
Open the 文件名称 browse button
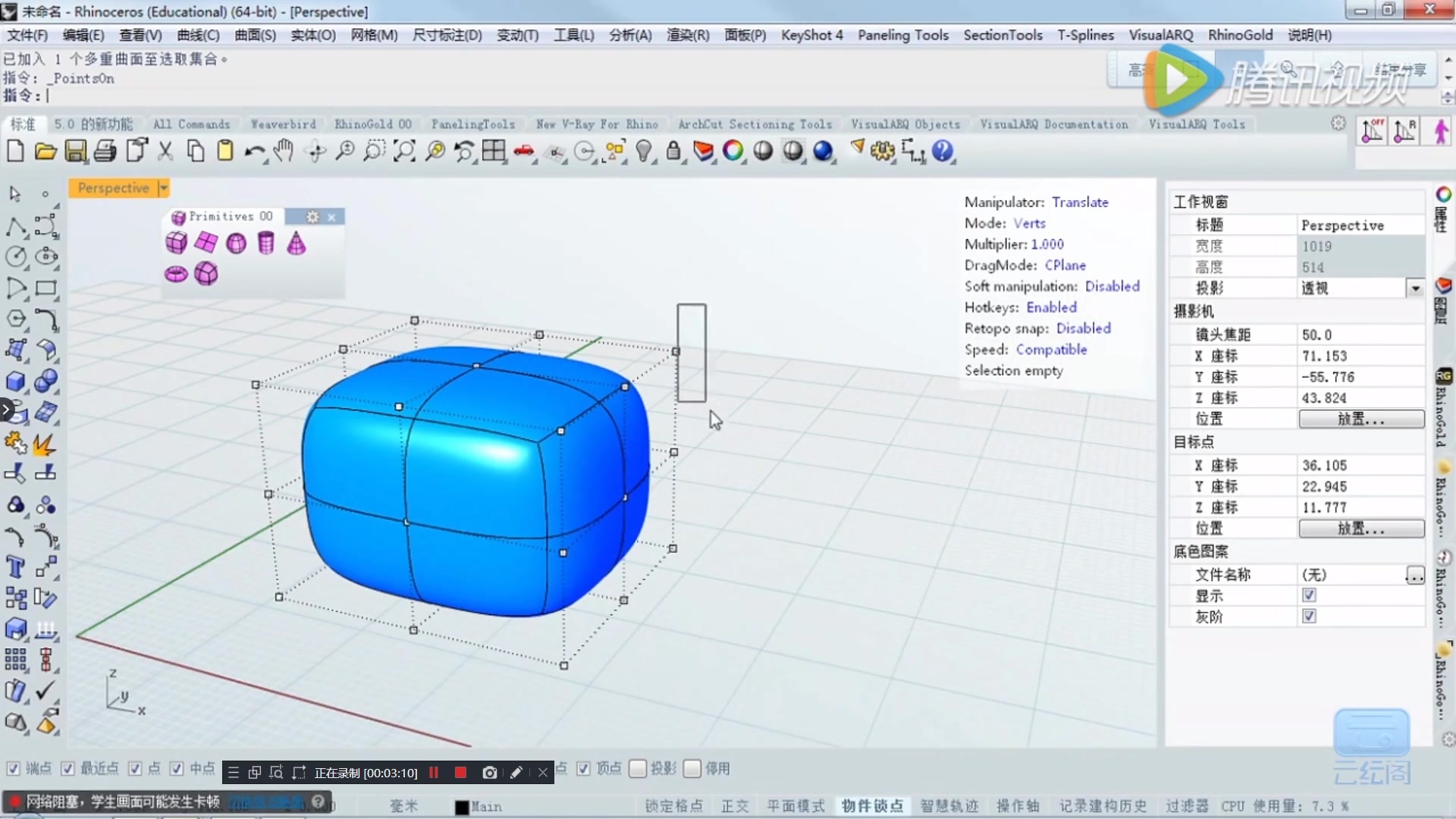point(1414,575)
